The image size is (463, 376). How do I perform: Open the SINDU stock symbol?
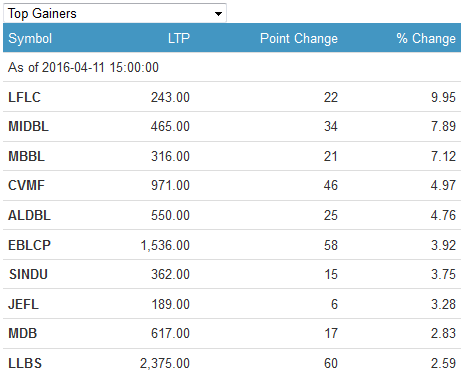click(x=28, y=274)
